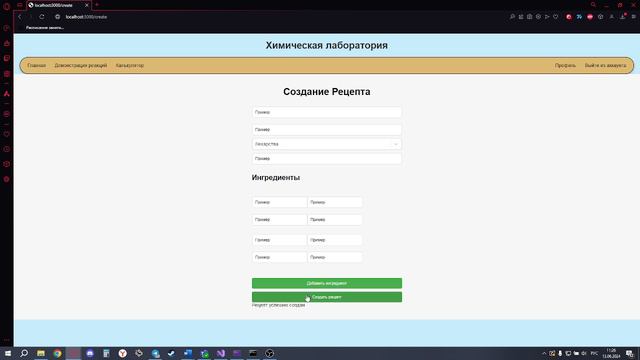Add the page to bookmarks with the heart icon

pyautogui.click(x=556, y=17)
